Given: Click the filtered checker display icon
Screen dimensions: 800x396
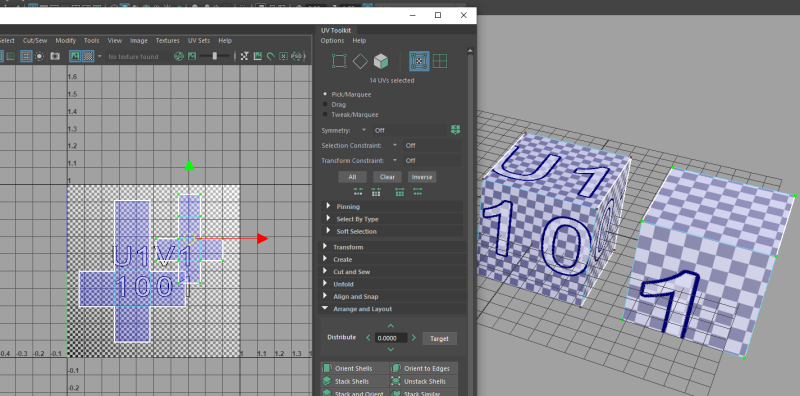Looking at the screenshot, I should pyautogui.click(x=244, y=56).
